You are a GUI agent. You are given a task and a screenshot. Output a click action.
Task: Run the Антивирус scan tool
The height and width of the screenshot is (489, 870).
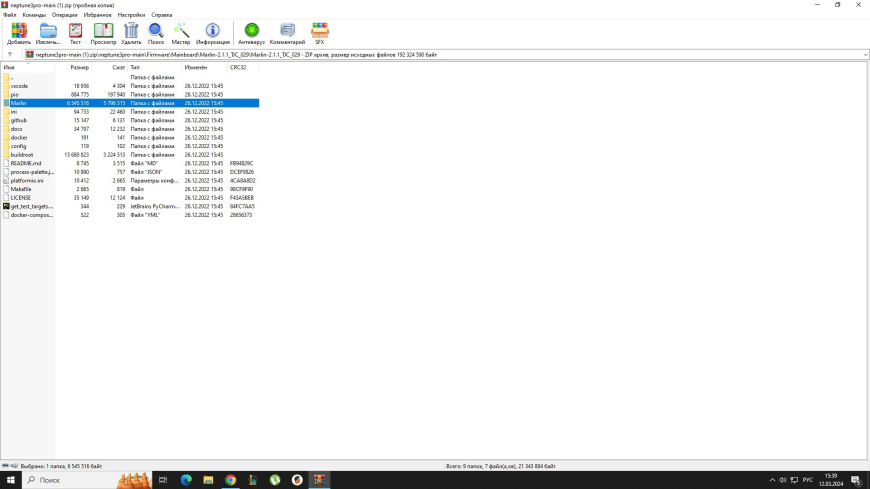click(x=251, y=34)
